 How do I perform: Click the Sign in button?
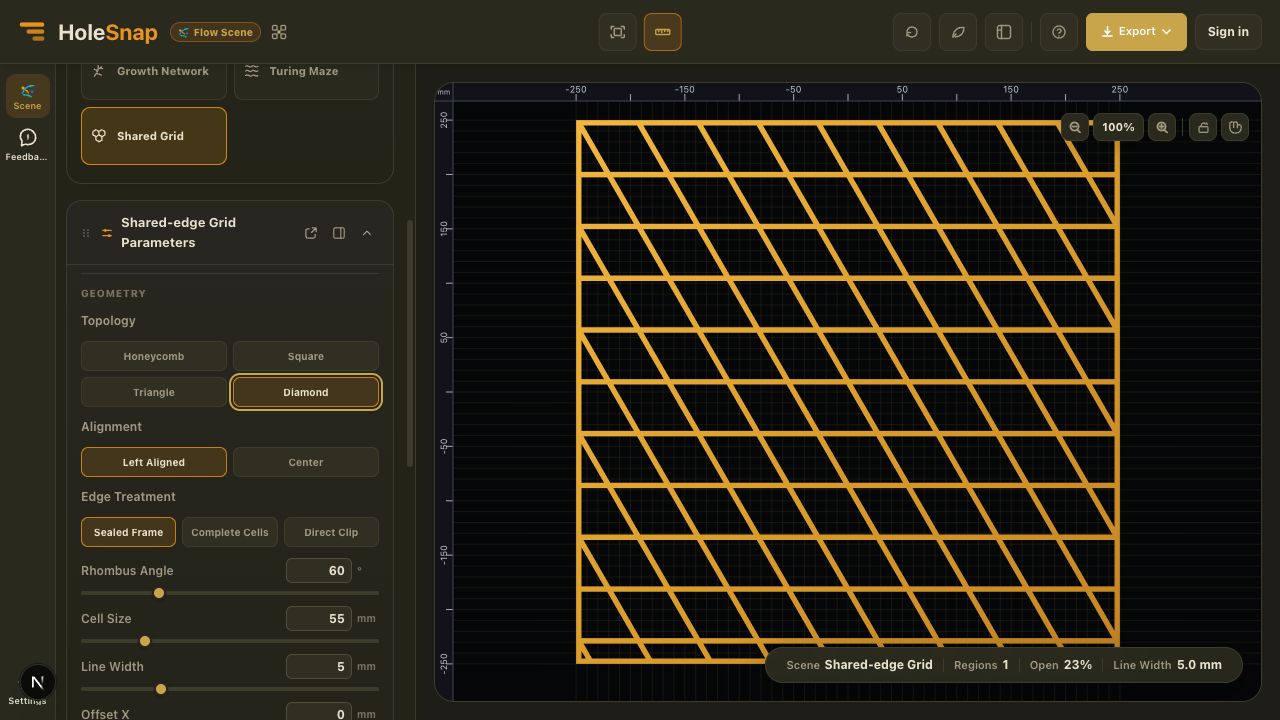[1228, 32]
